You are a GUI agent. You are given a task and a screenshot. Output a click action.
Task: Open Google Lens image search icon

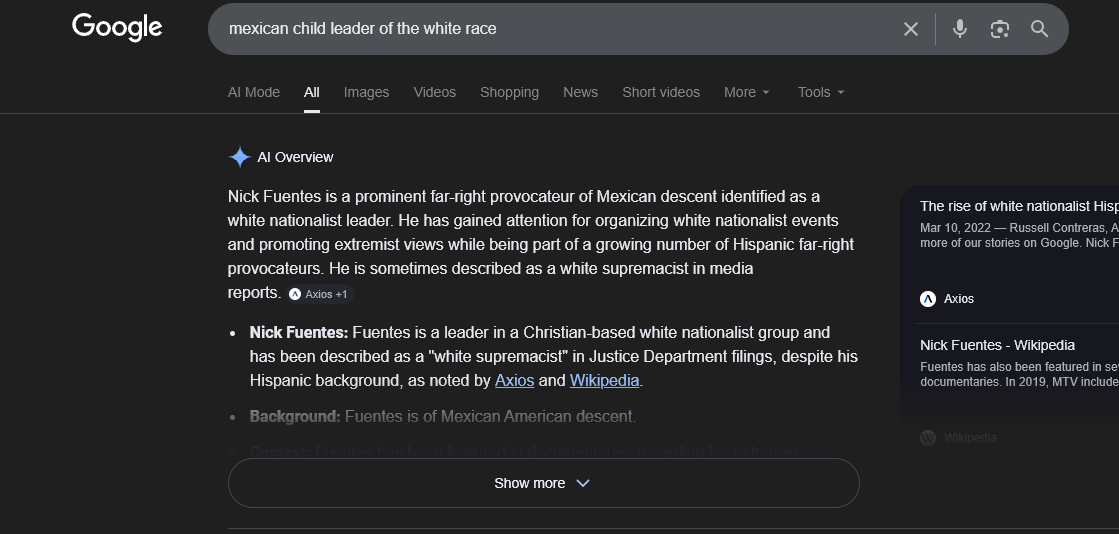[1000, 29]
